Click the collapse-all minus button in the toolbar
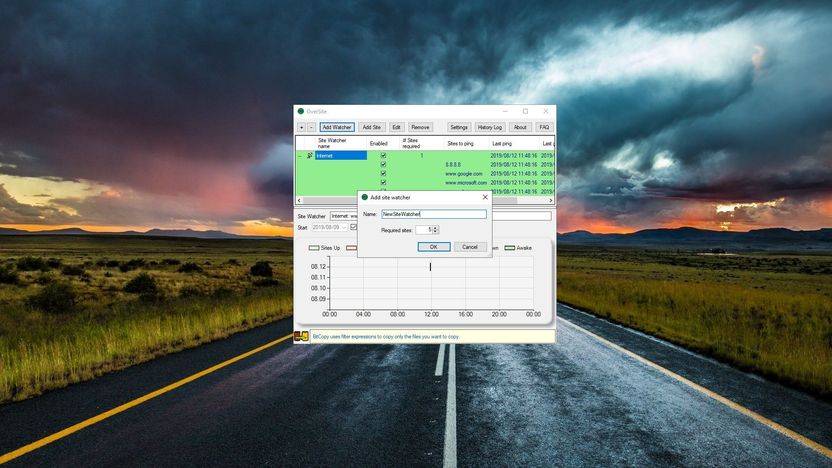 [x=311, y=127]
